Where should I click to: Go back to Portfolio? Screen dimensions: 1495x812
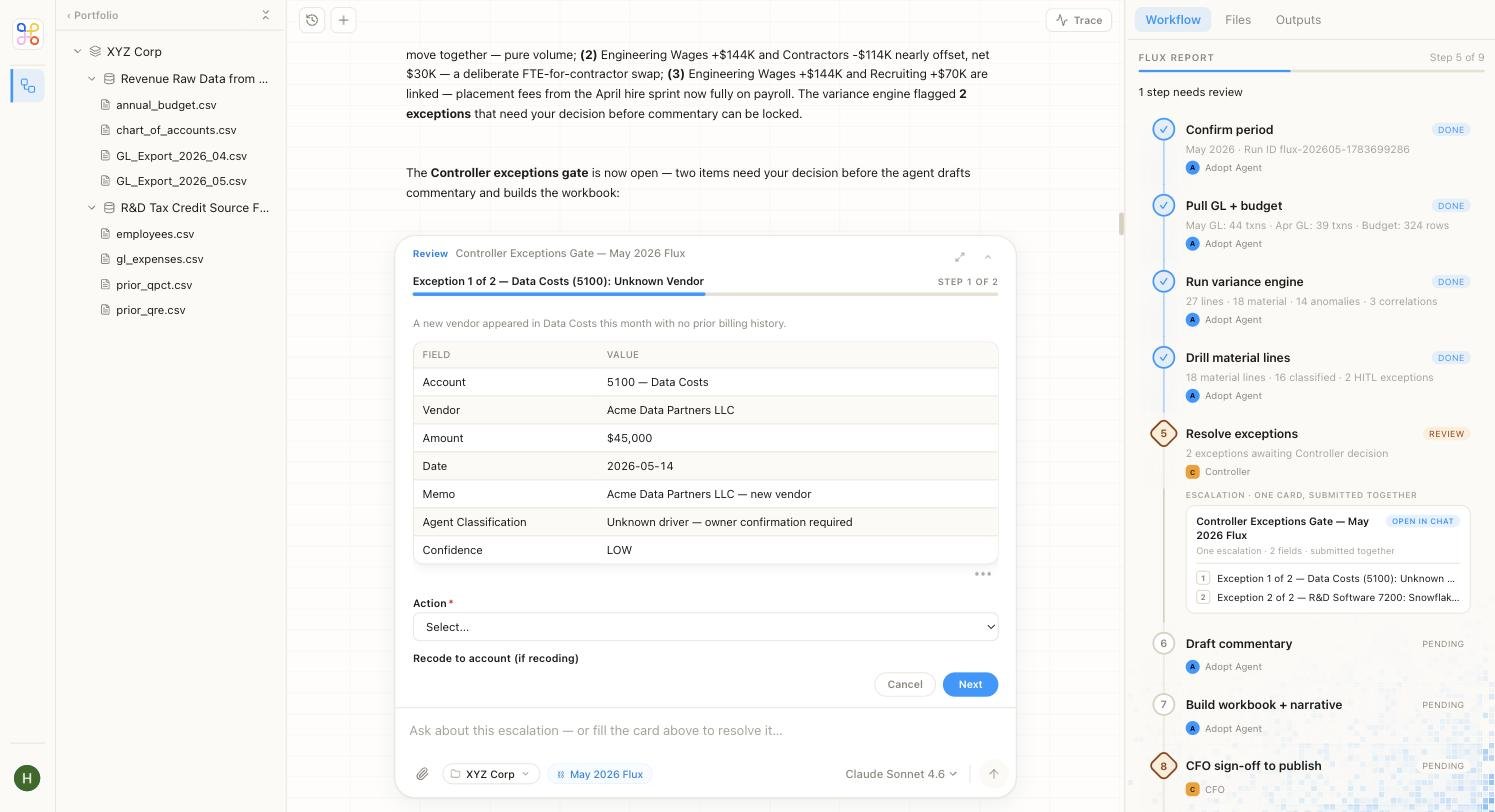click(x=92, y=15)
